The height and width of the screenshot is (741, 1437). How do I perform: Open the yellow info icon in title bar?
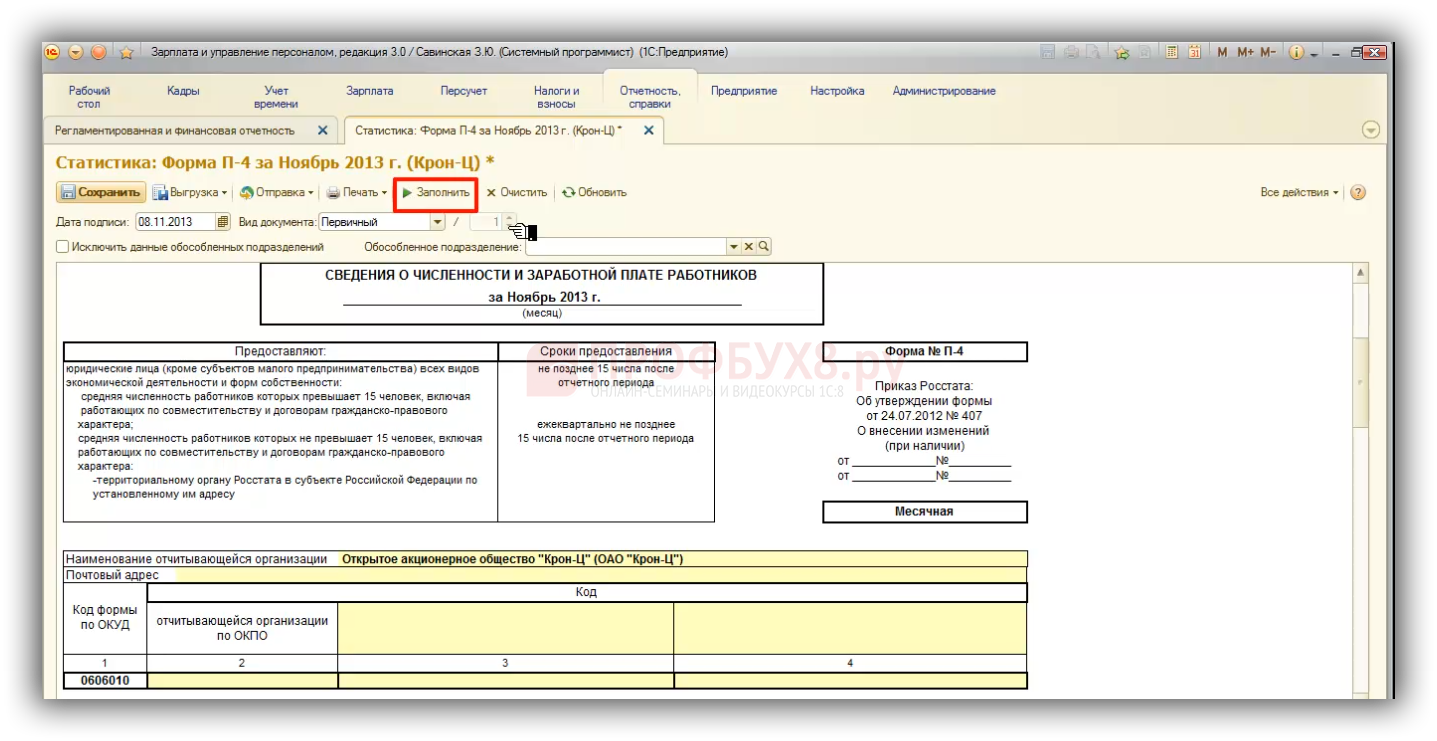pos(1296,53)
